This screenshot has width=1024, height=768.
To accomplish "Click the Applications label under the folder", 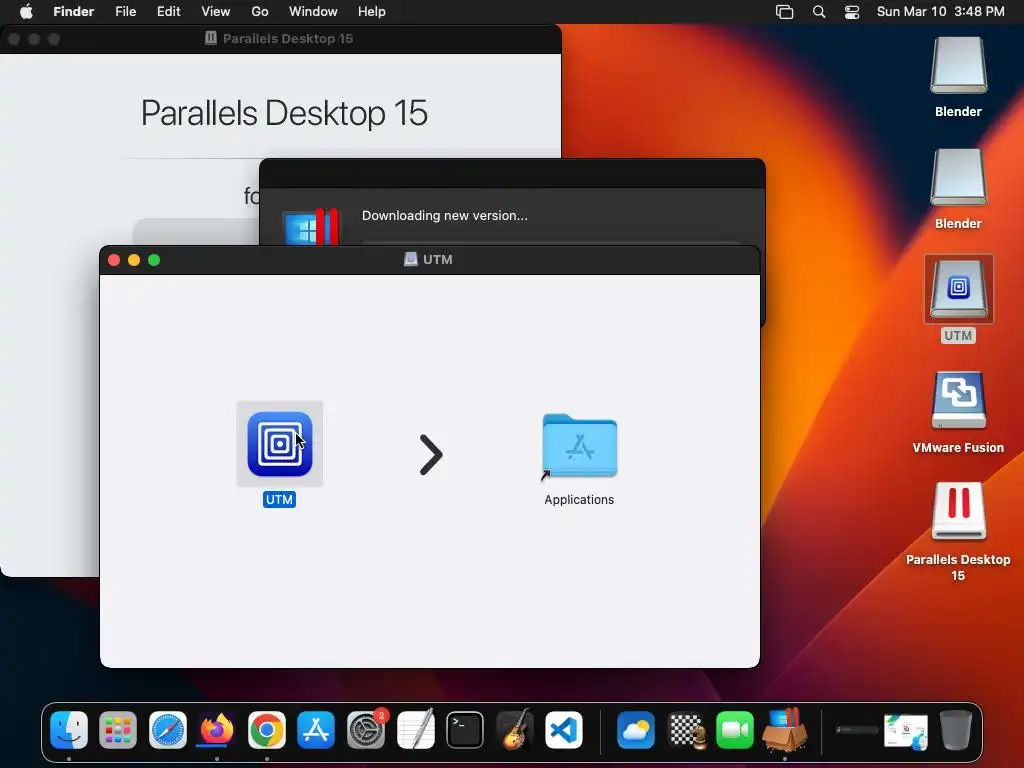I will [x=579, y=500].
